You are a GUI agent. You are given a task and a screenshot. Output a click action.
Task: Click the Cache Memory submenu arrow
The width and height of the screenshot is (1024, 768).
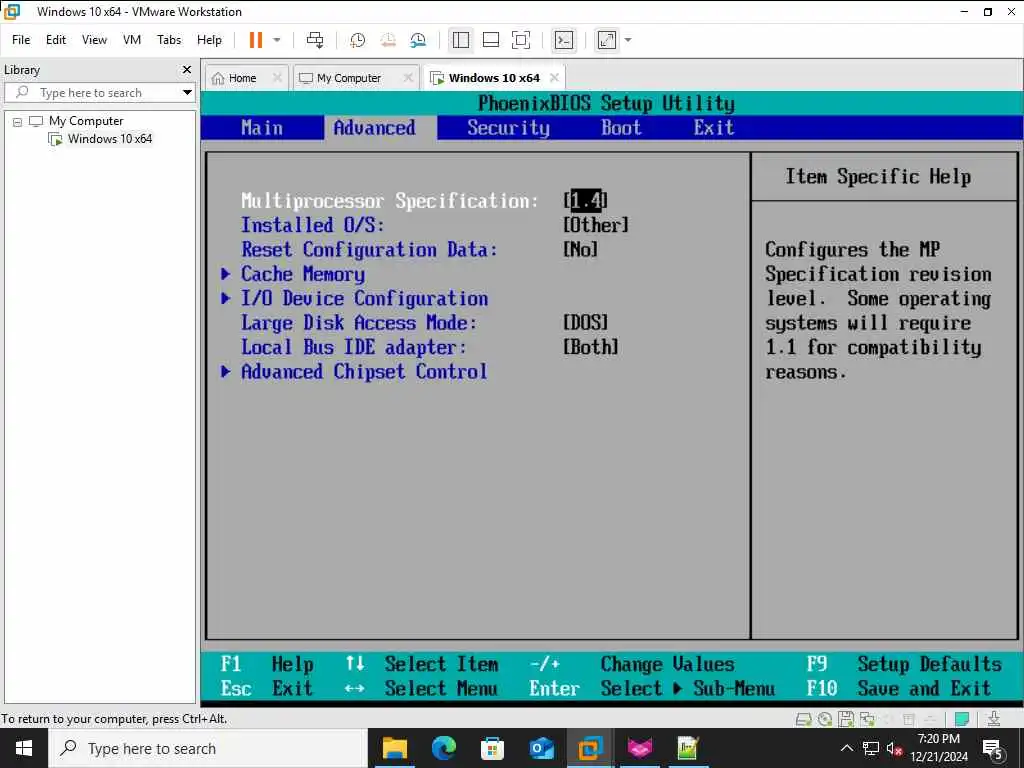point(226,274)
